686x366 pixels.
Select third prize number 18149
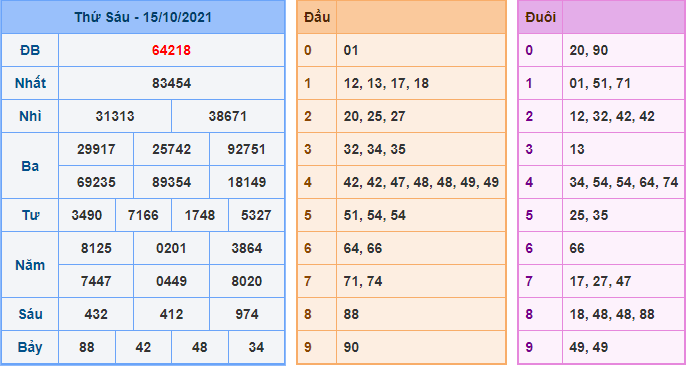[x=246, y=182]
